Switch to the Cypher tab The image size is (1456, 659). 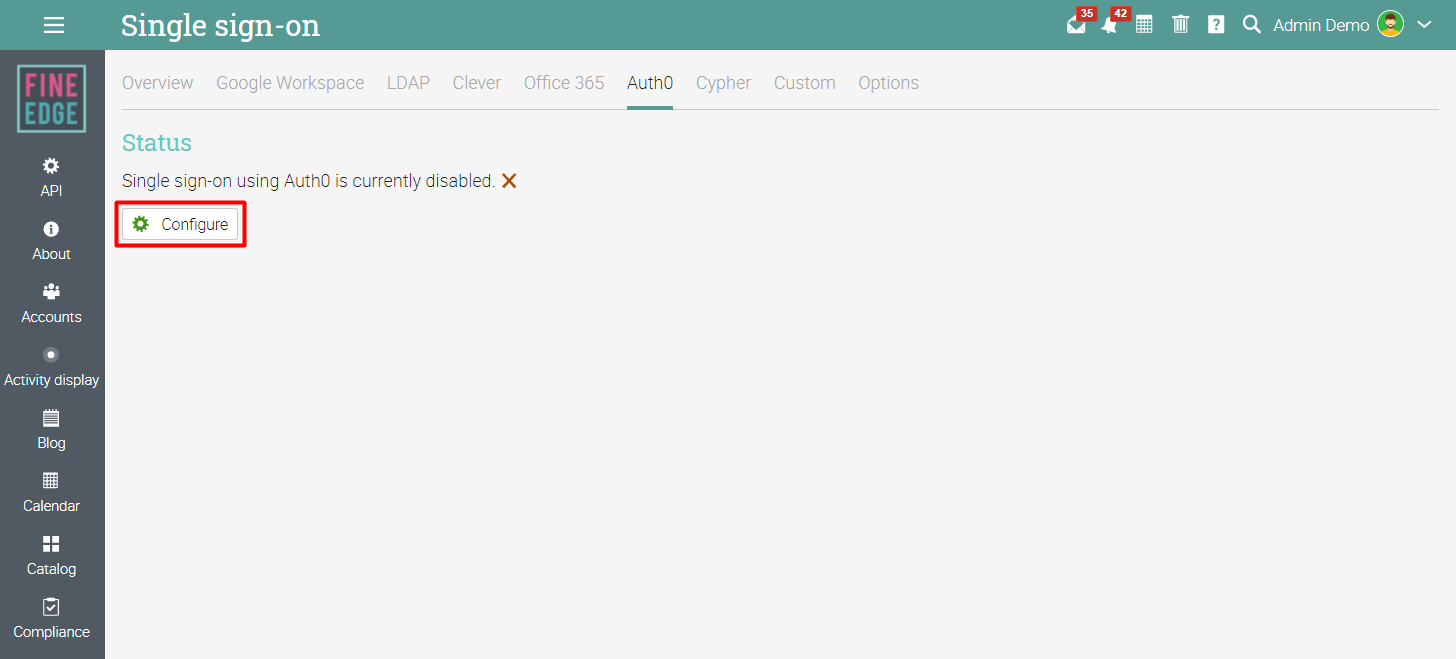(x=723, y=83)
